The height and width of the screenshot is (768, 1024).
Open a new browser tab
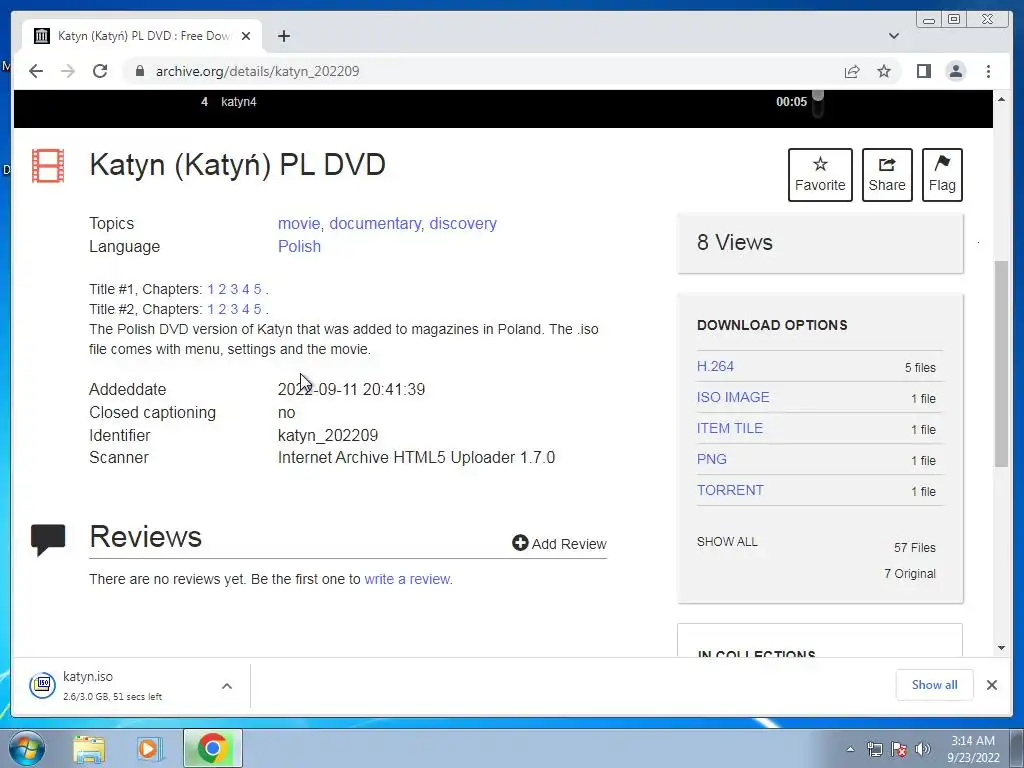pyautogui.click(x=283, y=36)
